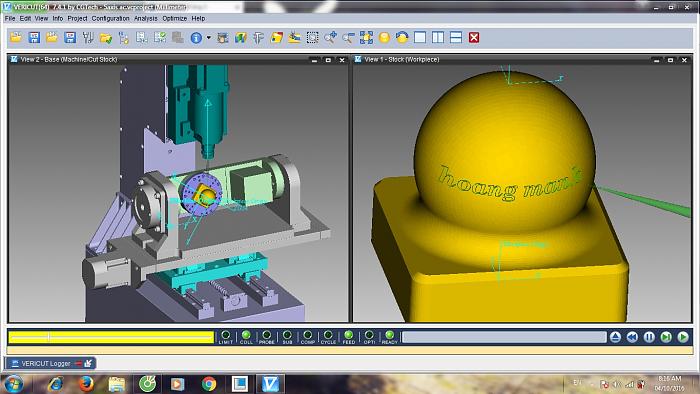This screenshot has height=394, width=700.
Task: Select the zoom out magnifier icon
Action: 348,38
